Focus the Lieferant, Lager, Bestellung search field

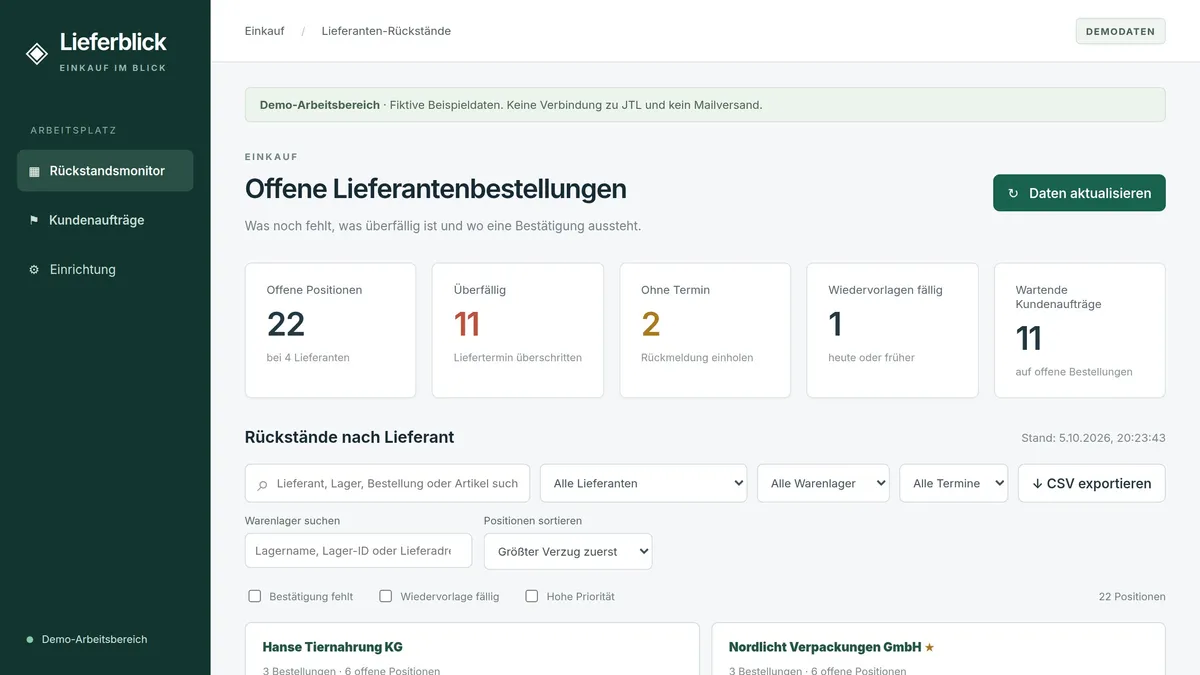coord(387,483)
